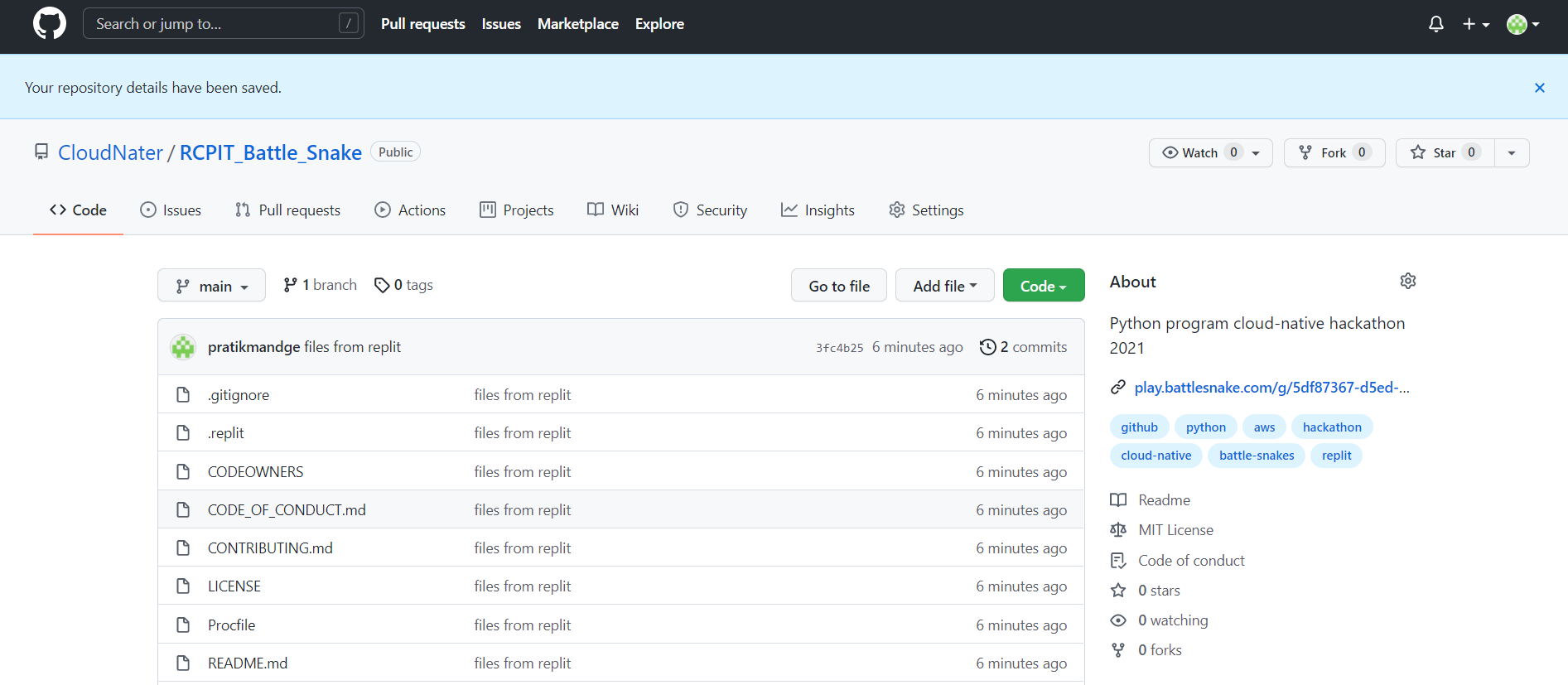View the 1 branch link
The image size is (1568, 685).
[x=320, y=285]
